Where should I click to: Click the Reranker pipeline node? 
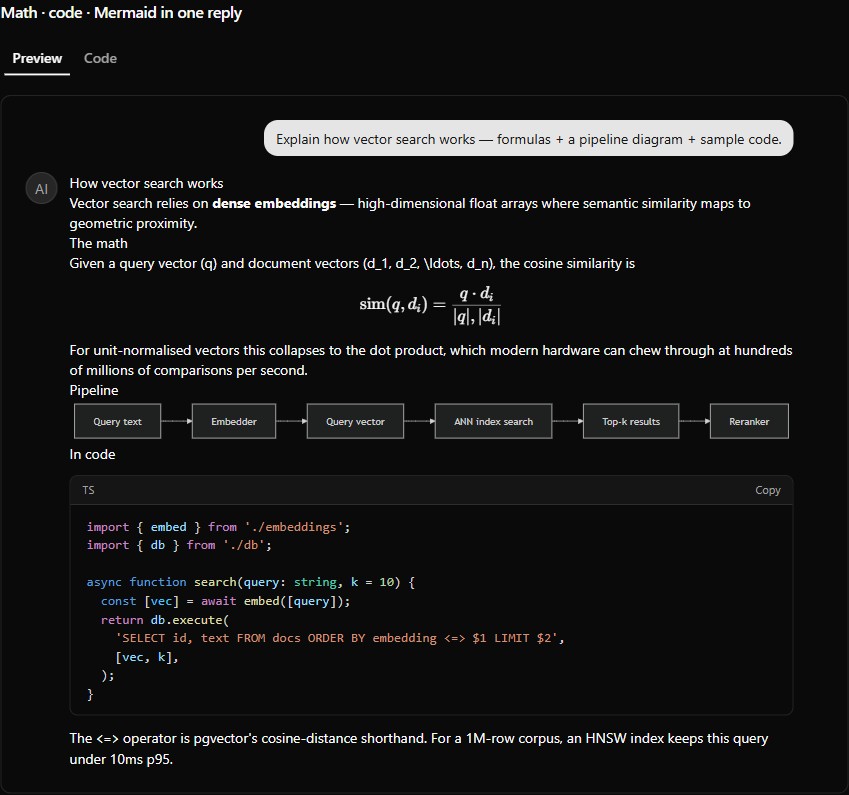click(749, 421)
